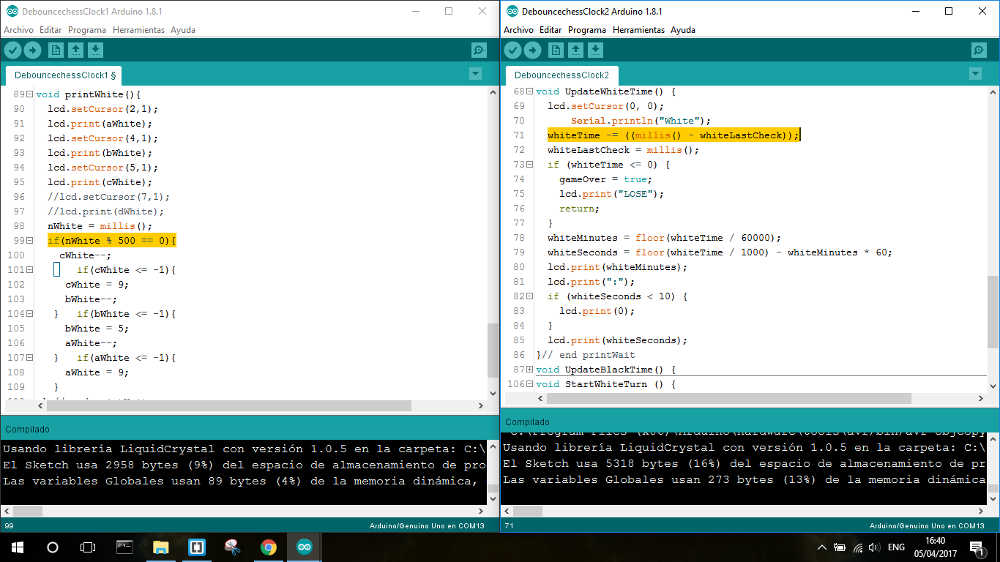The height and width of the screenshot is (562, 1000).
Task: Click line lcd.print("LOSE");
Action: (611, 194)
